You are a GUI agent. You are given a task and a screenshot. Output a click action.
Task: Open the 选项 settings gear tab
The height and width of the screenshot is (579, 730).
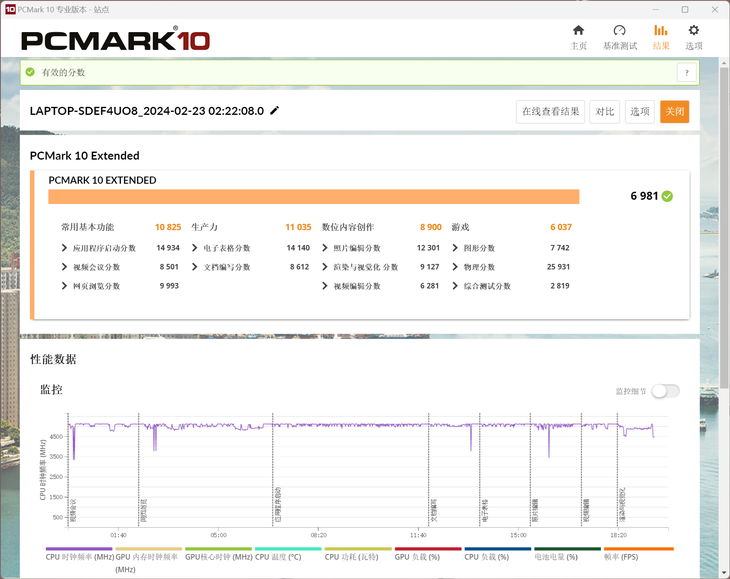694,37
